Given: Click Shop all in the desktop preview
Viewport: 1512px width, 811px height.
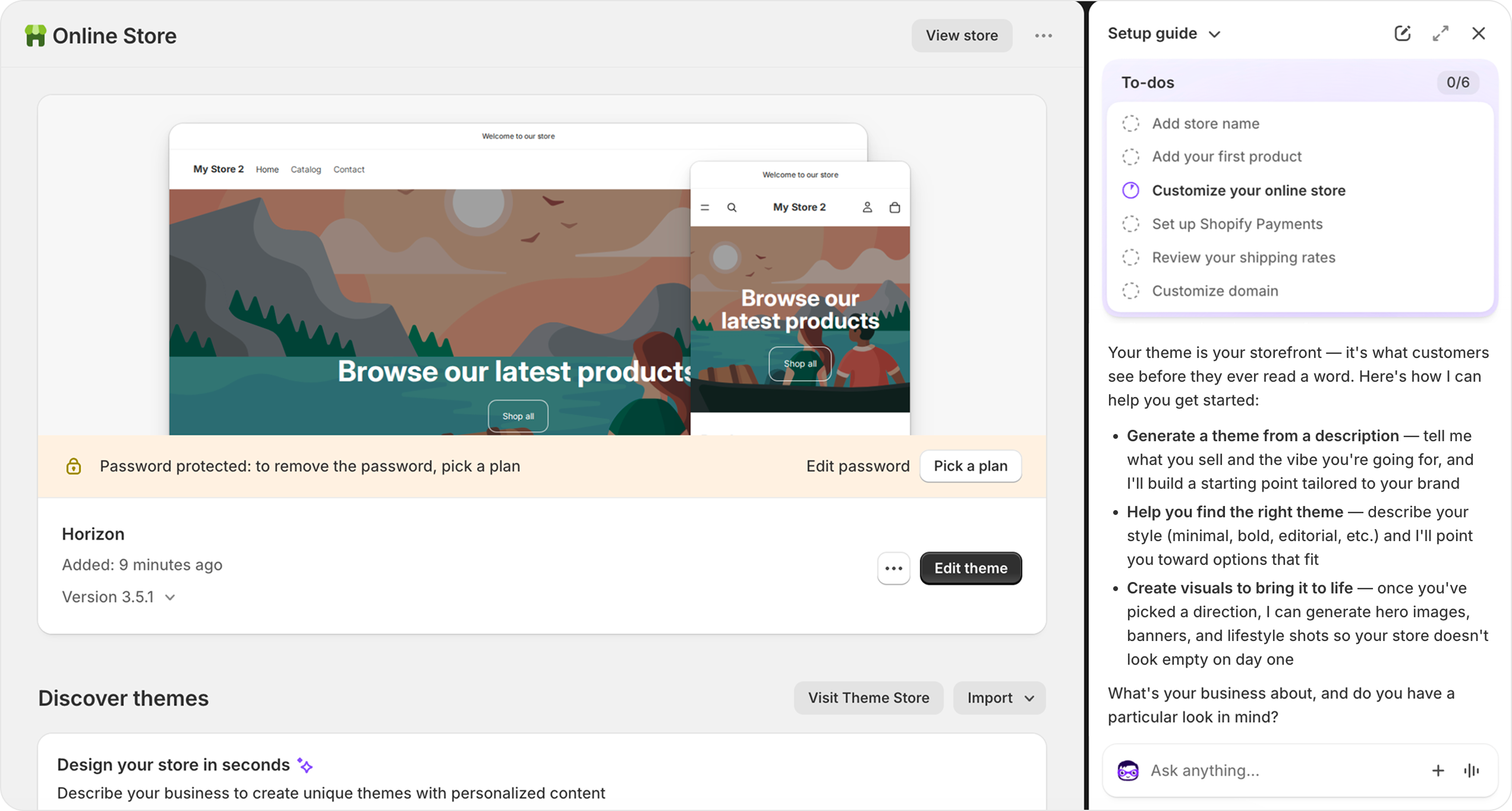Looking at the screenshot, I should 518,416.
